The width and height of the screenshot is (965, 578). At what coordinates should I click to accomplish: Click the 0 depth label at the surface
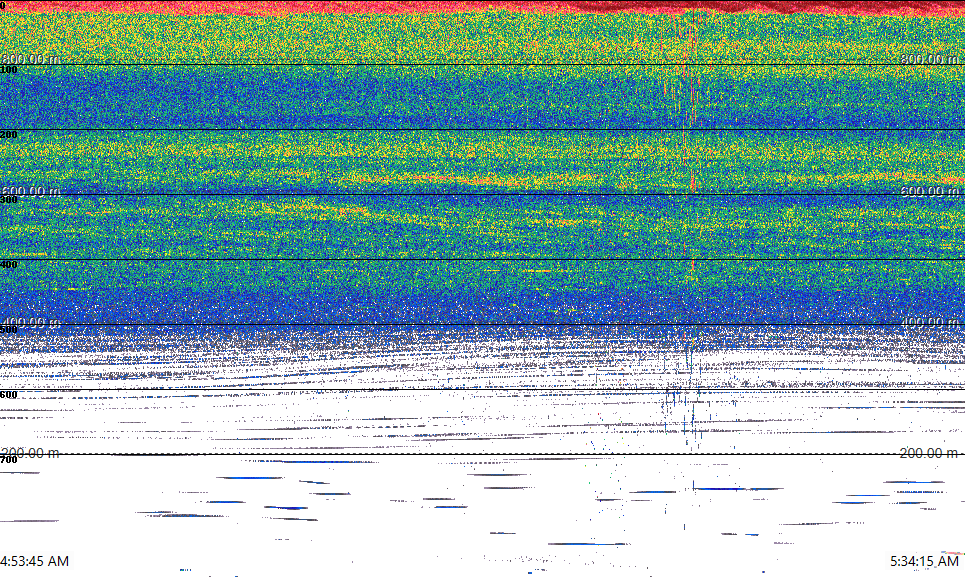click(2, 5)
